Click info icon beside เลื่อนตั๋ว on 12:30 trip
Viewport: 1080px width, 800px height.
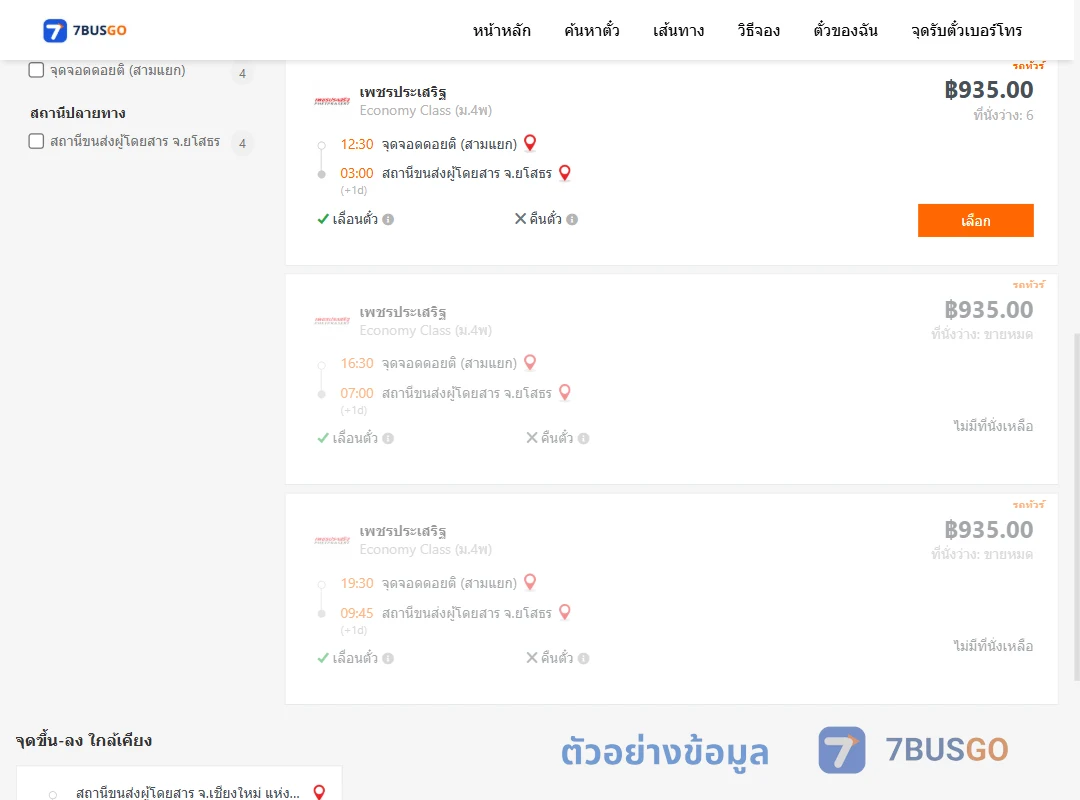[x=388, y=219]
